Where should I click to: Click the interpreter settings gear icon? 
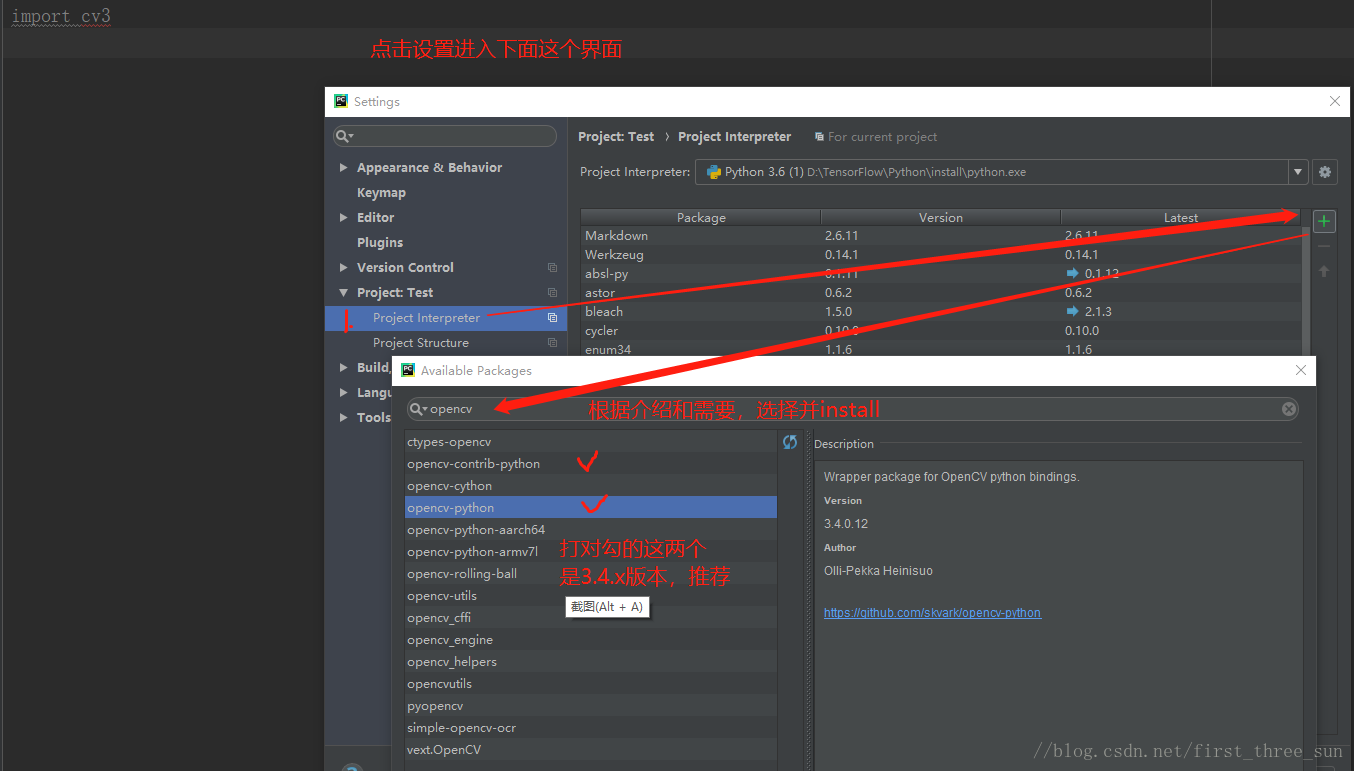[1325, 172]
